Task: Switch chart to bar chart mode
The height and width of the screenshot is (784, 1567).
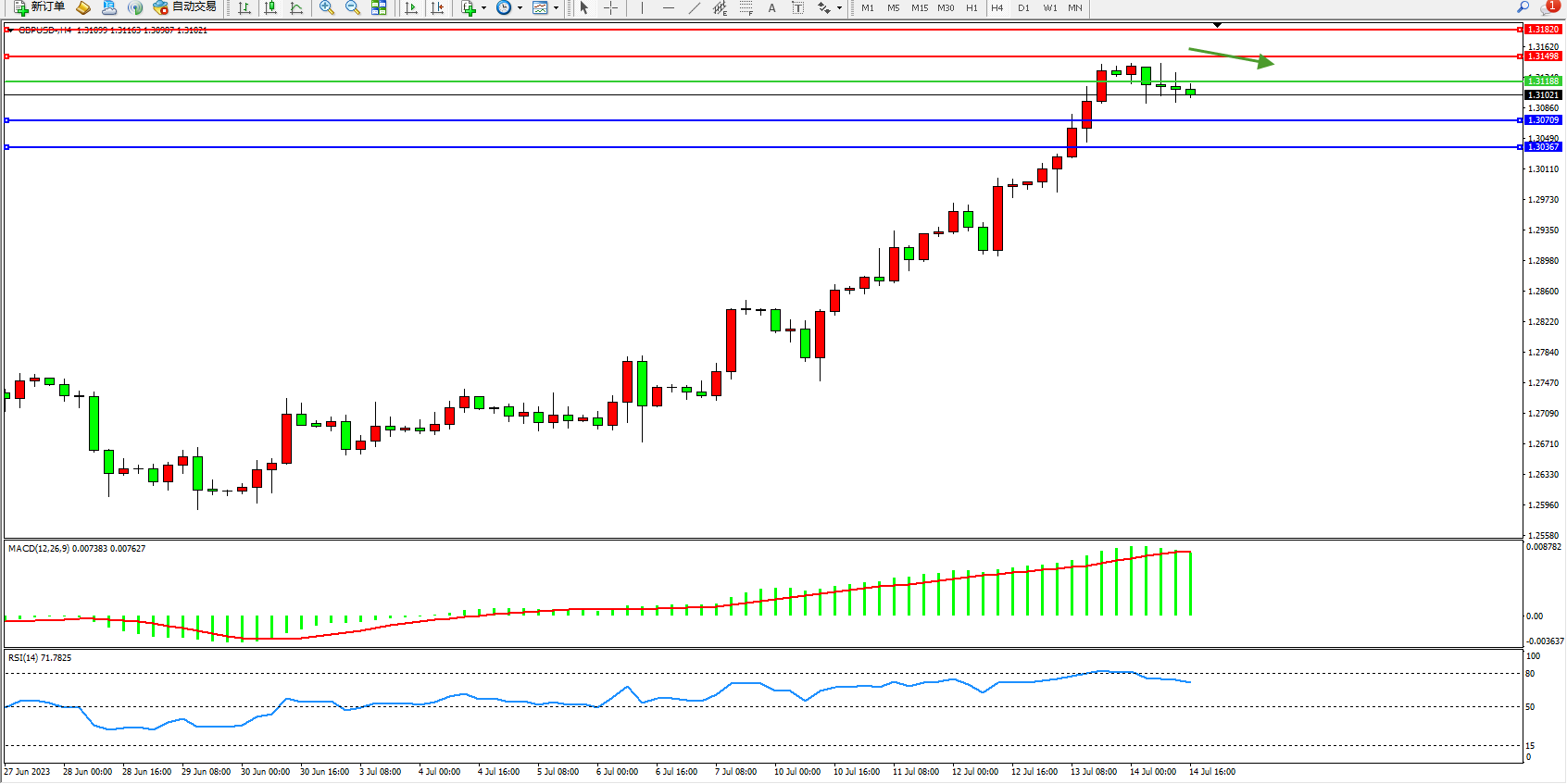Action: click(x=244, y=7)
